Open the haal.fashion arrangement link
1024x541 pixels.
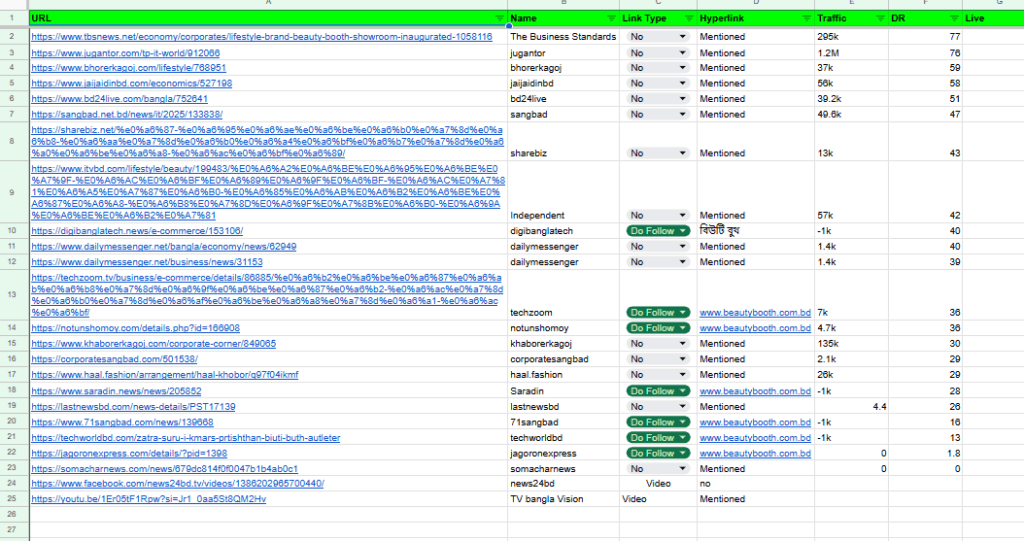point(165,375)
